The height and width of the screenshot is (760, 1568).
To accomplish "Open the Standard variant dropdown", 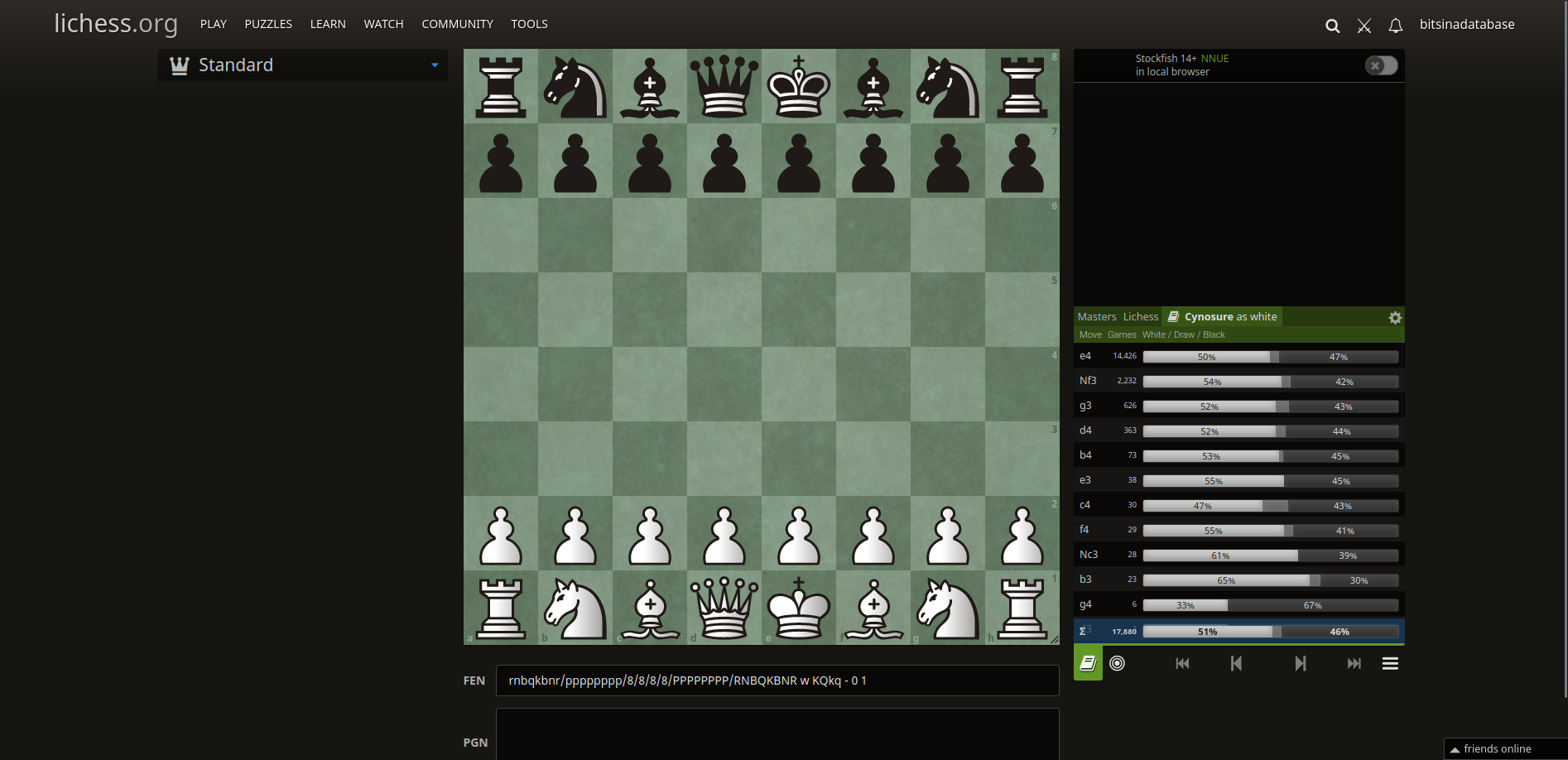I will pyautogui.click(x=302, y=65).
